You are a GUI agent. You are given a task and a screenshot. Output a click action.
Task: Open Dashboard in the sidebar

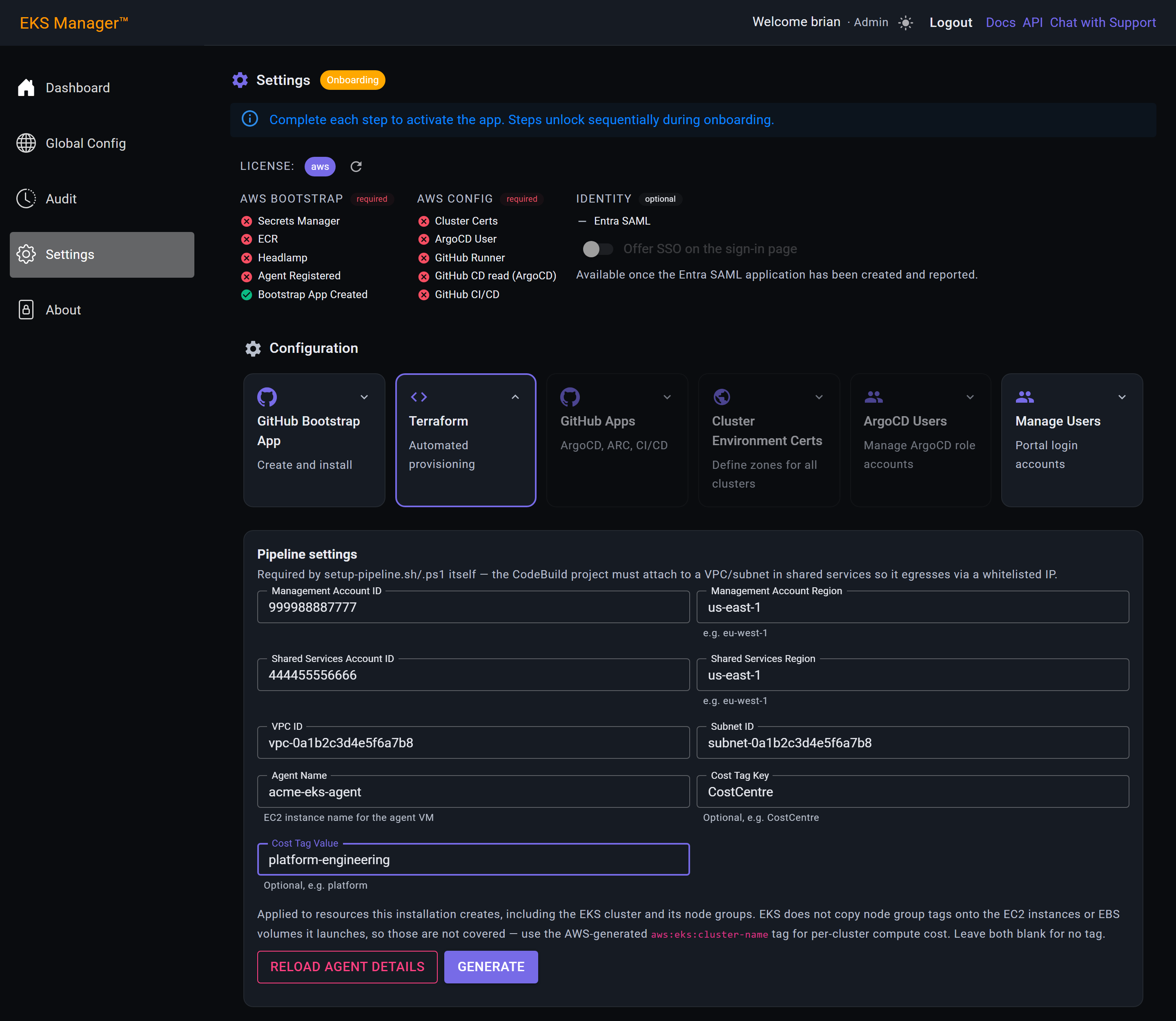pyautogui.click(x=102, y=88)
